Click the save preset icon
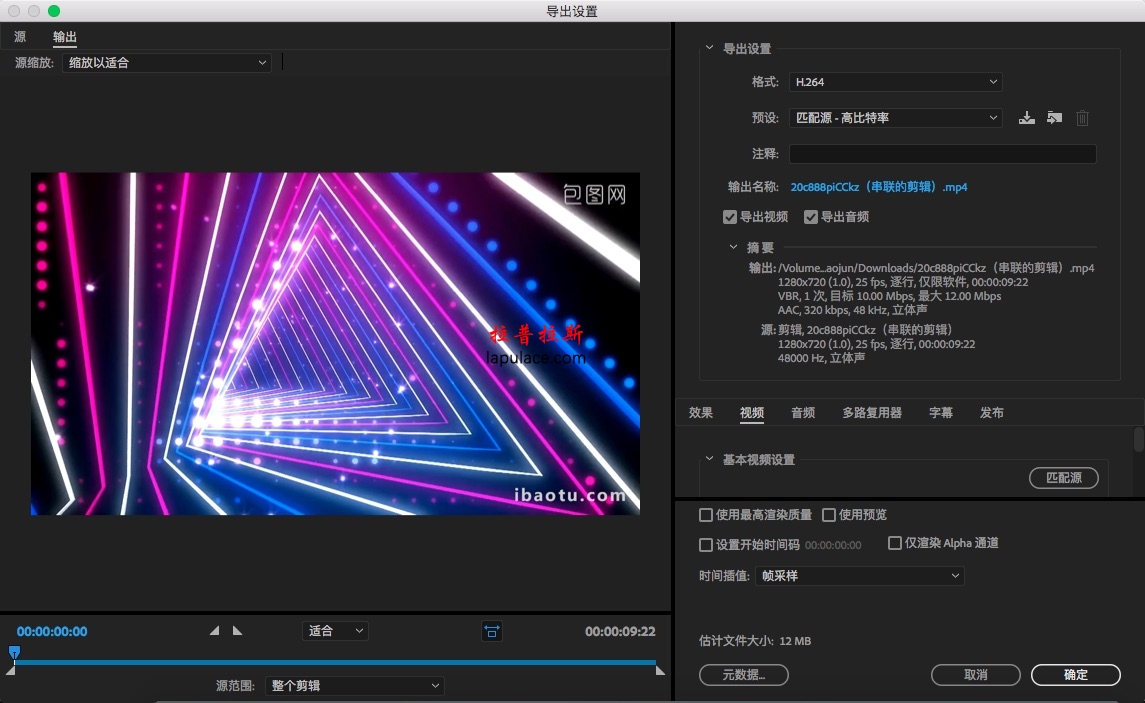 pos(1027,118)
